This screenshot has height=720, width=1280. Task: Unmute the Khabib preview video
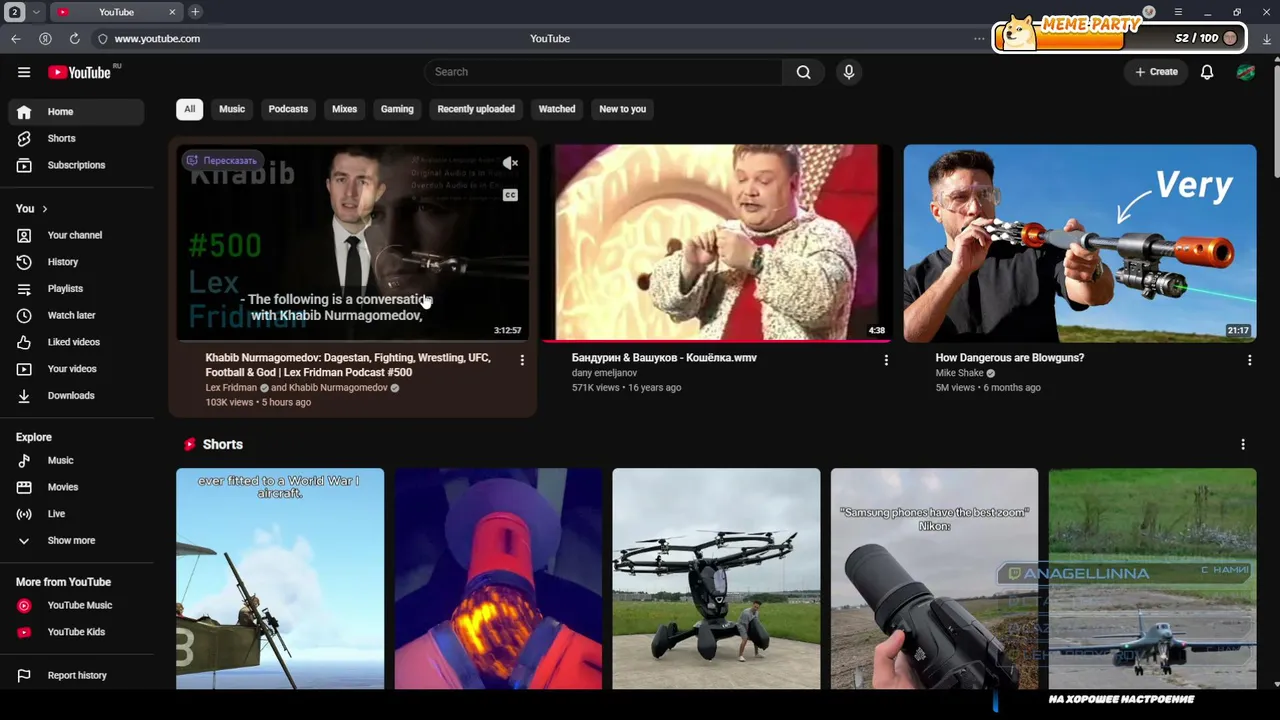[x=510, y=163]
